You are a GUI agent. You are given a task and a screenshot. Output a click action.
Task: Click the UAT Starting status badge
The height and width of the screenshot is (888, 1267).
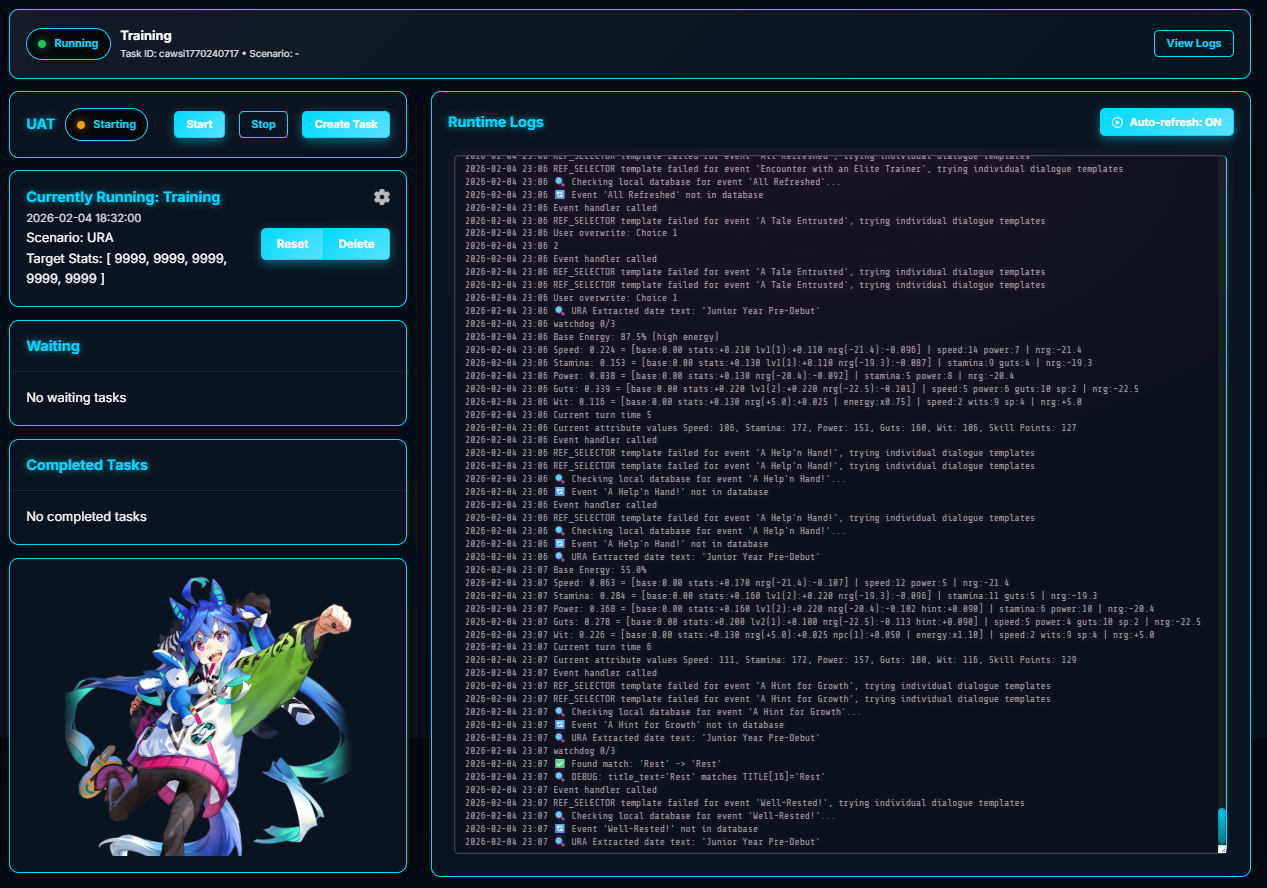(106, 125)
